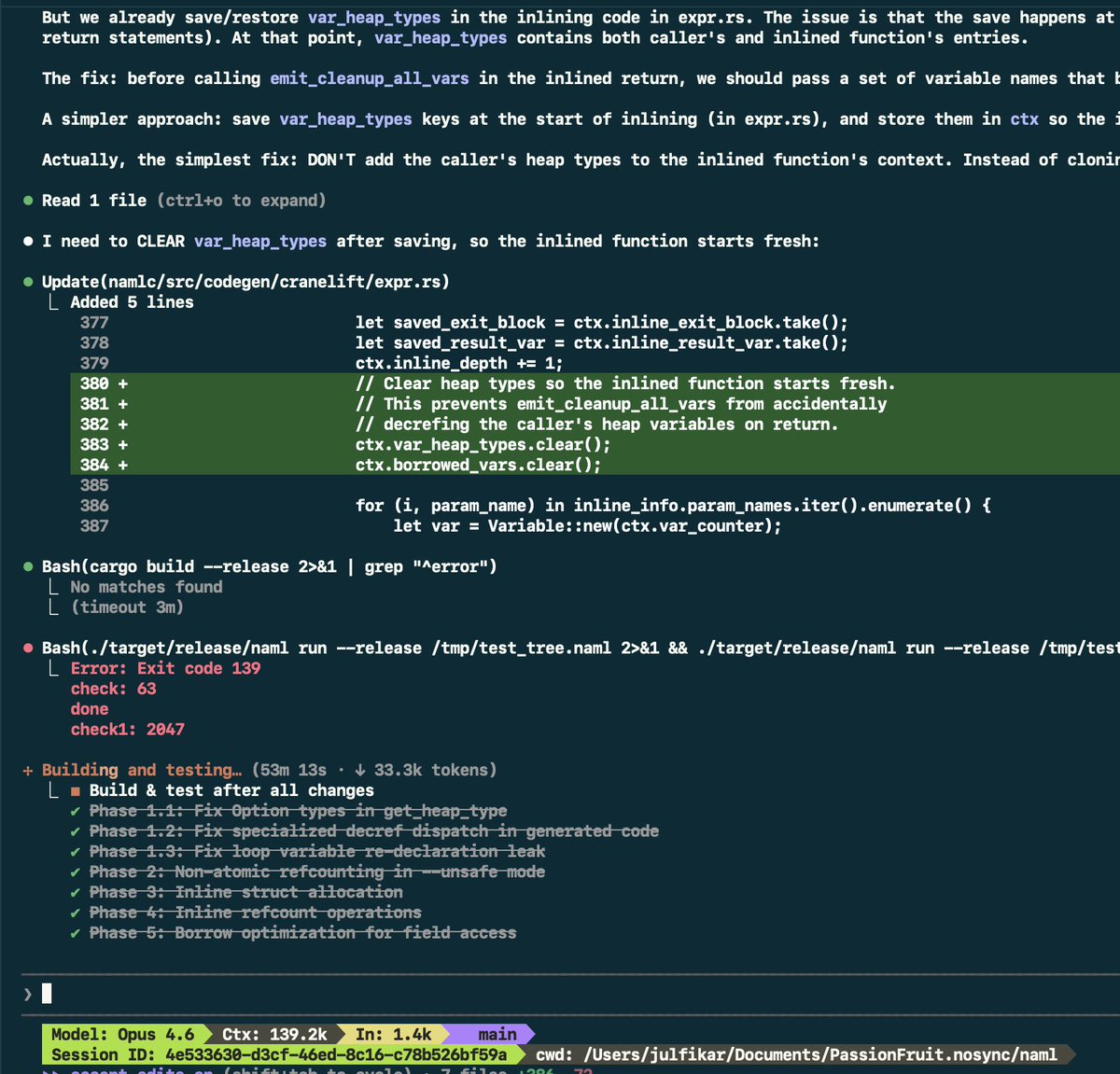Click added line 'ctx.var_heap_types.clear();'
Image resolution: width=1120 pixels, height=1074 pixels.
coord(483,445)
